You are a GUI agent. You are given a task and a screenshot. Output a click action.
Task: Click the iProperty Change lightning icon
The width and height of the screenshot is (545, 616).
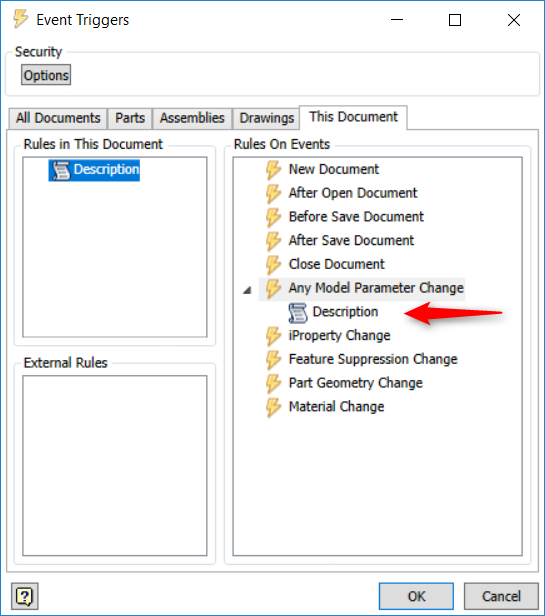tap(273, 336)
